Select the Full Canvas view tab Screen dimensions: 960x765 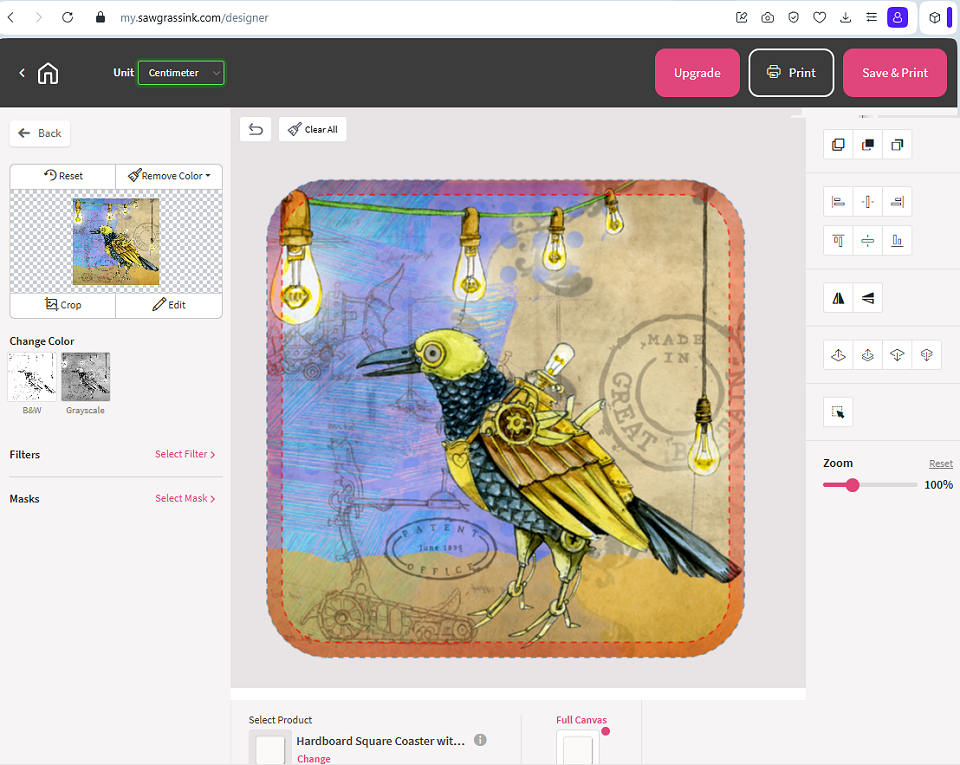581,720
